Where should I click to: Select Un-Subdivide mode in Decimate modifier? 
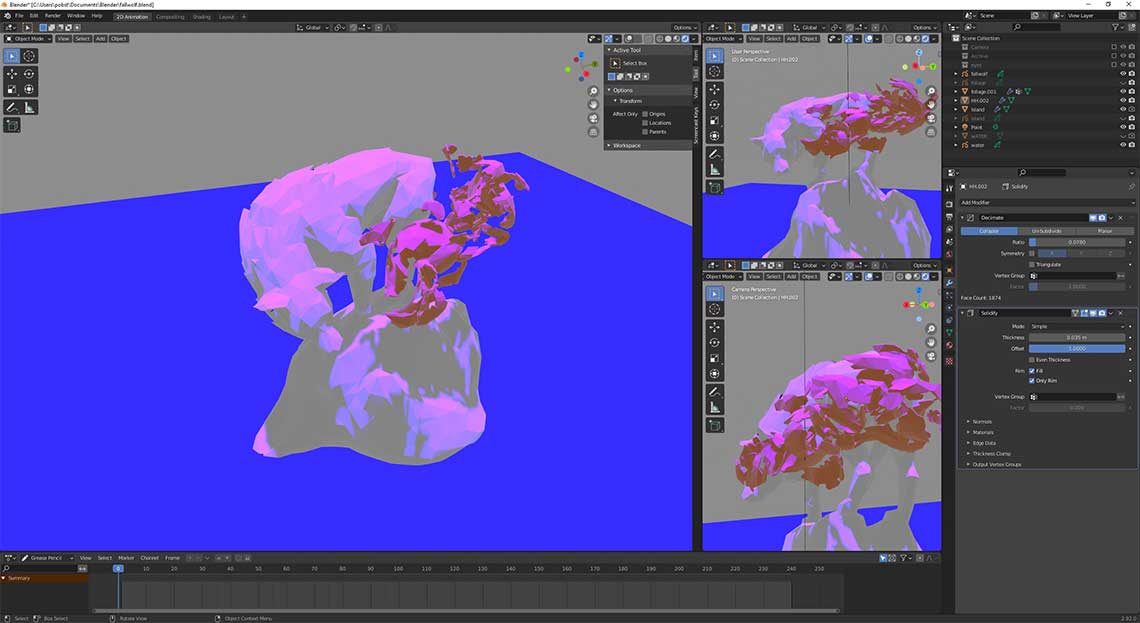point(1047,231)
